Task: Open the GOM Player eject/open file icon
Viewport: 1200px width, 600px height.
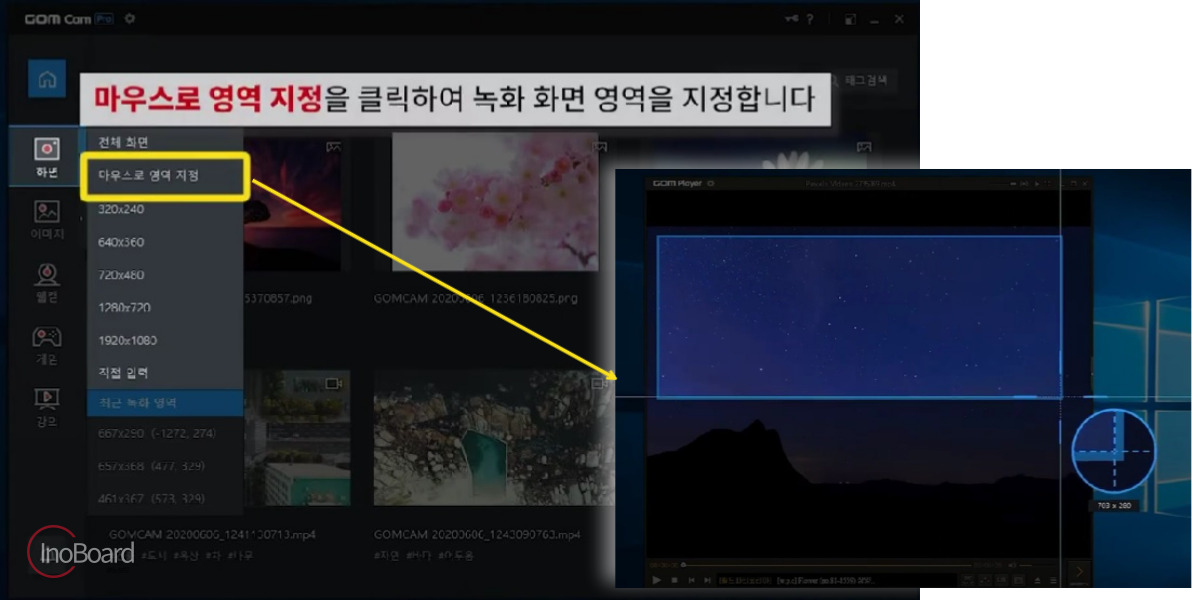Action: 1037,580
